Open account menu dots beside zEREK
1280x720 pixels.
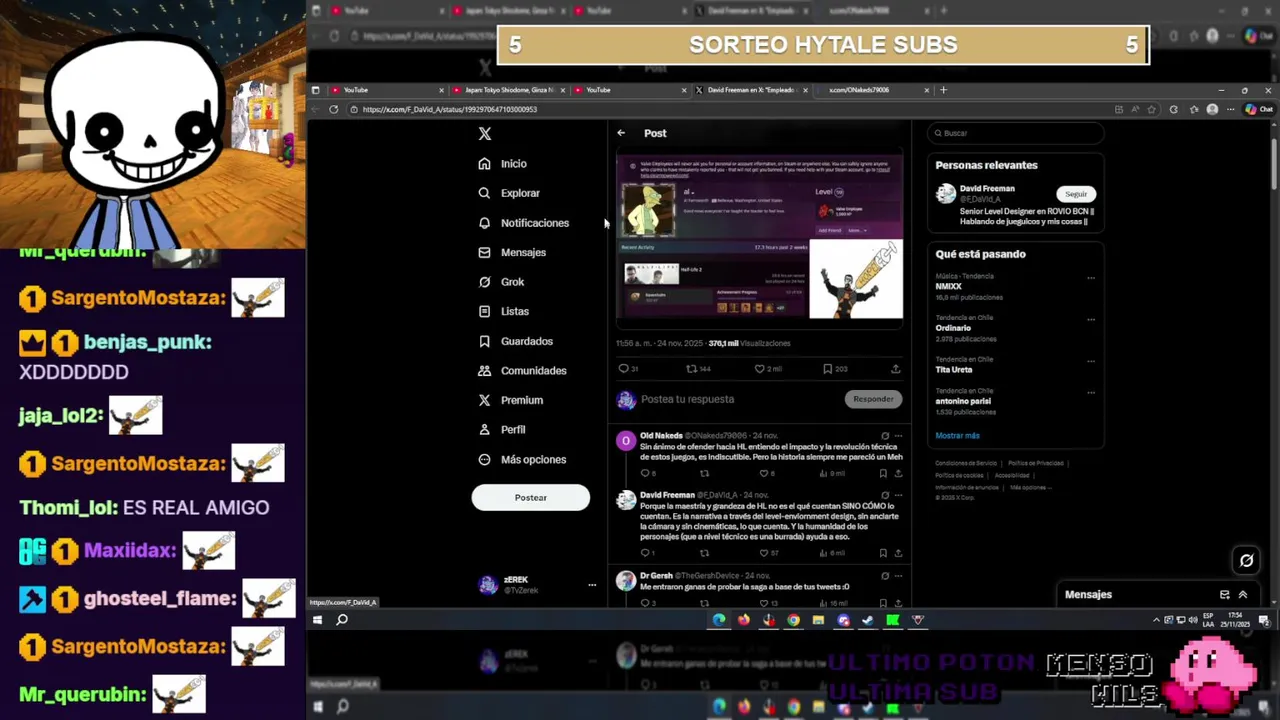[x=592, y=585]
